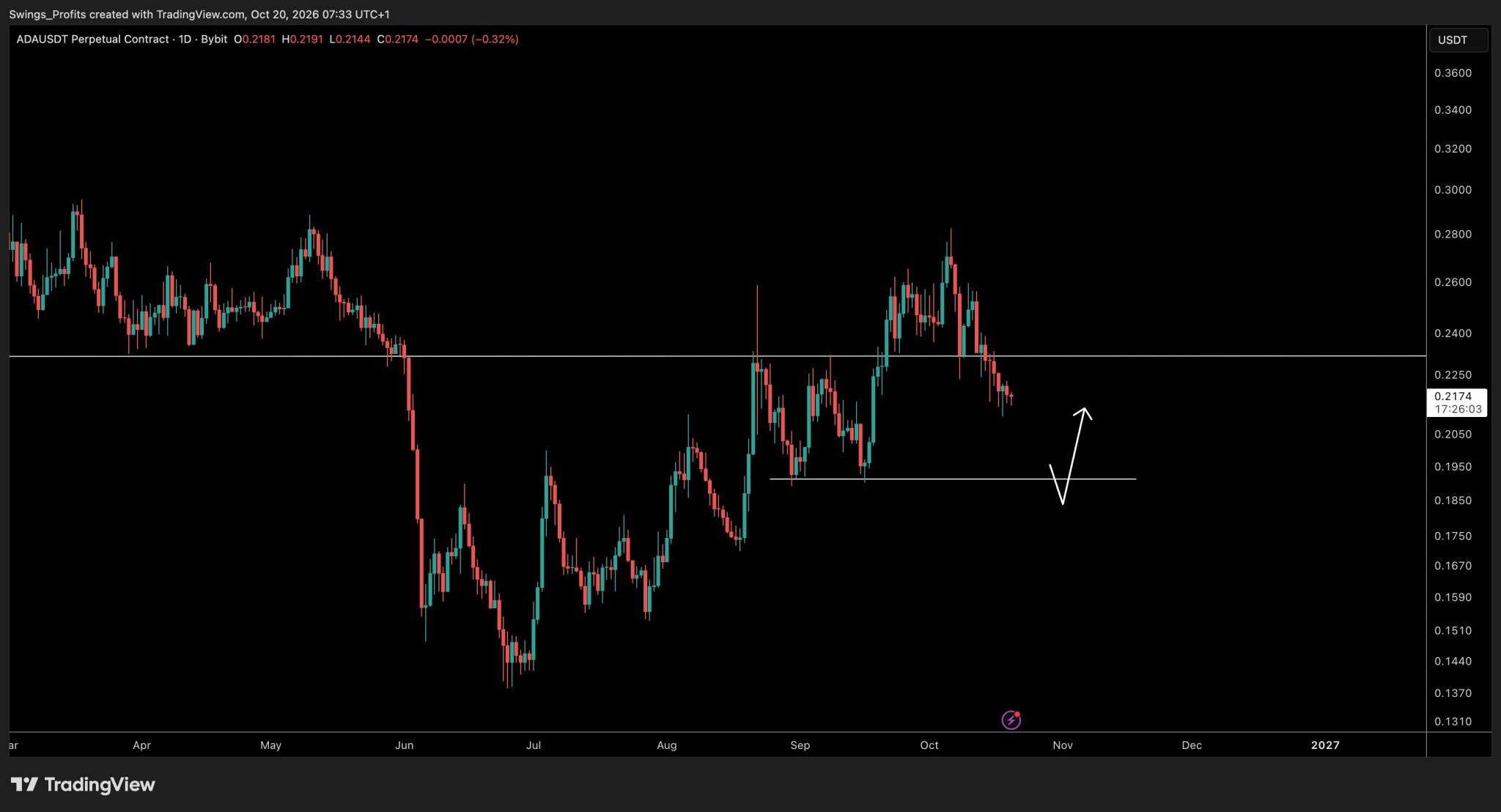
Task: Open the USDT currency selector
Action: [x=1458, y=40]
